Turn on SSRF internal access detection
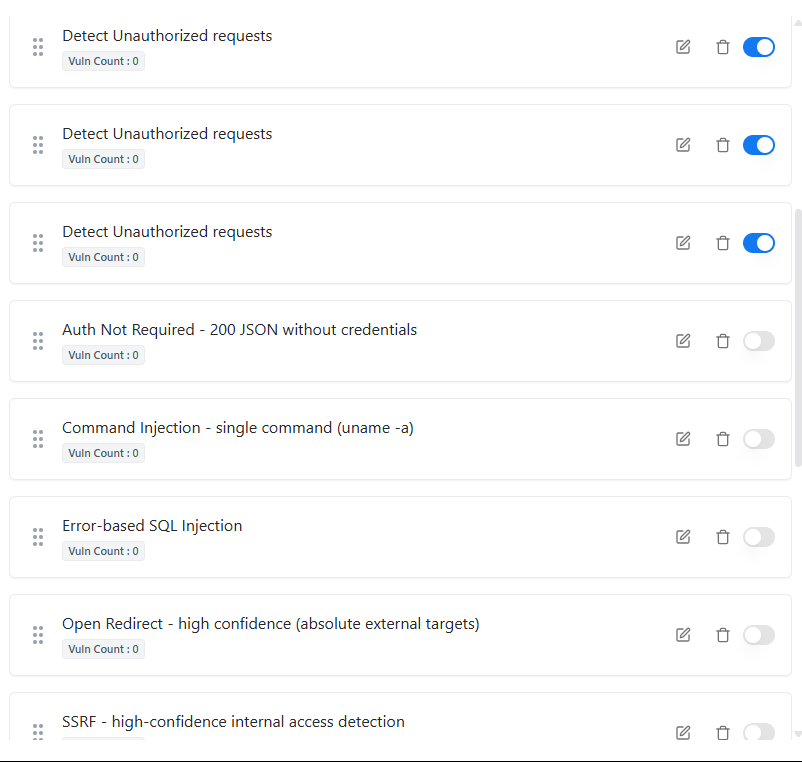 click(x=758, y=733)
